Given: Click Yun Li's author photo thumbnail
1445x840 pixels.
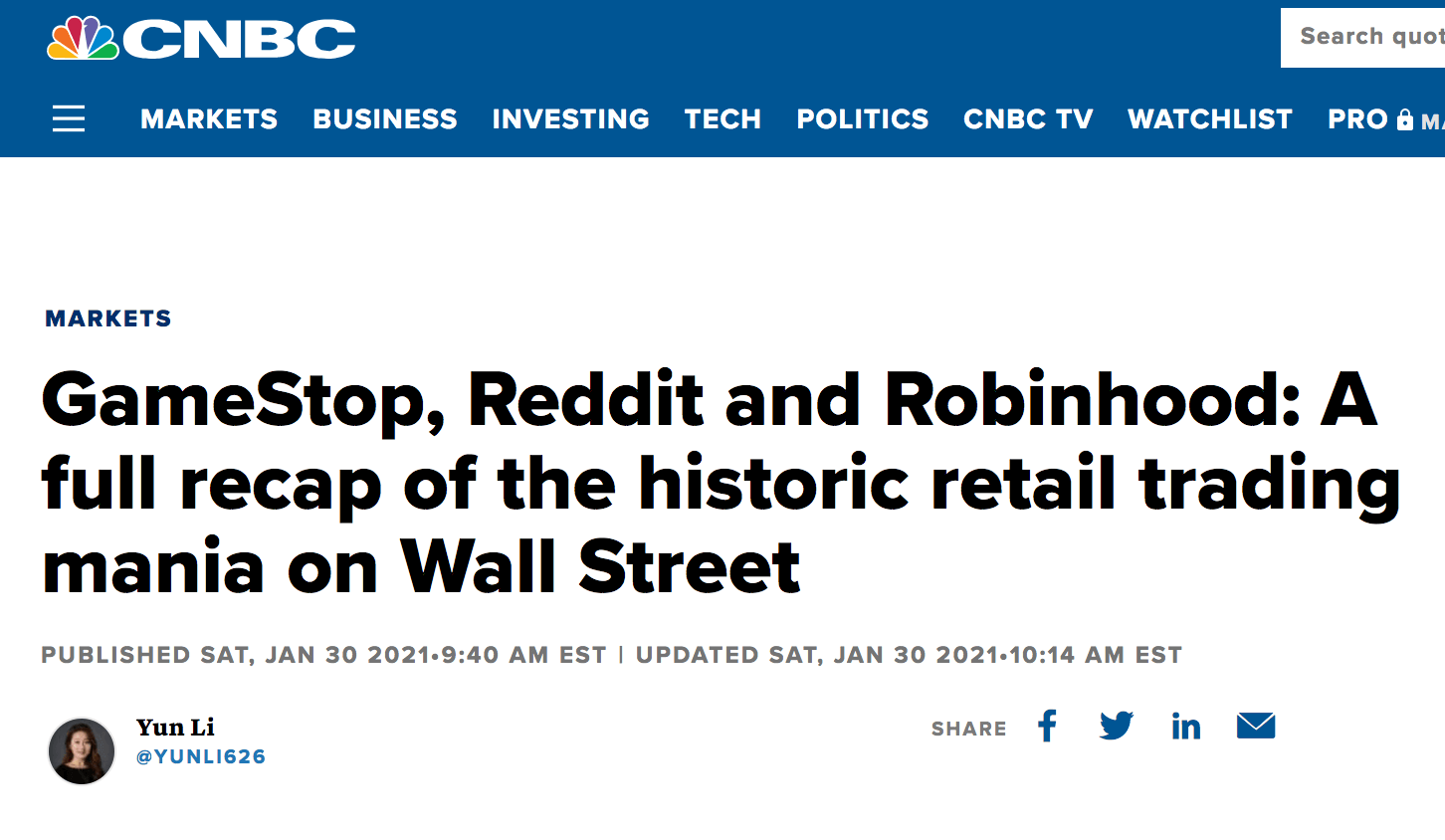Looking at the screenshot, I should click(x=82, y=750).
